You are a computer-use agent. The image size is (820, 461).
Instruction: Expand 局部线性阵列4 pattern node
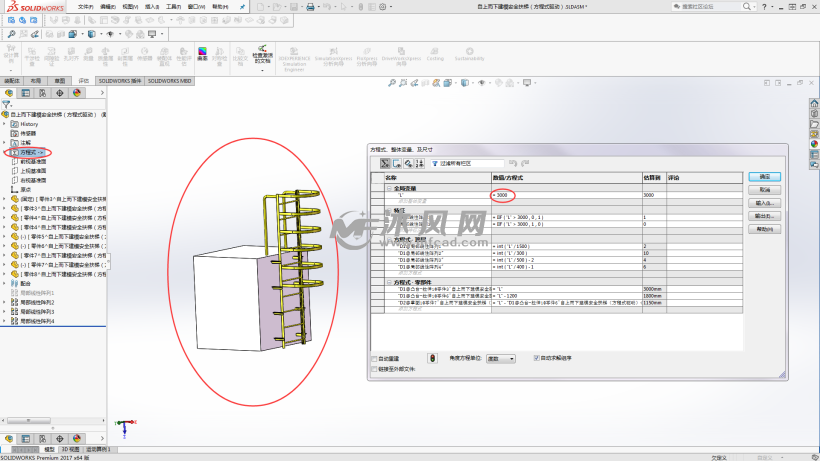(x=5, y=321)
